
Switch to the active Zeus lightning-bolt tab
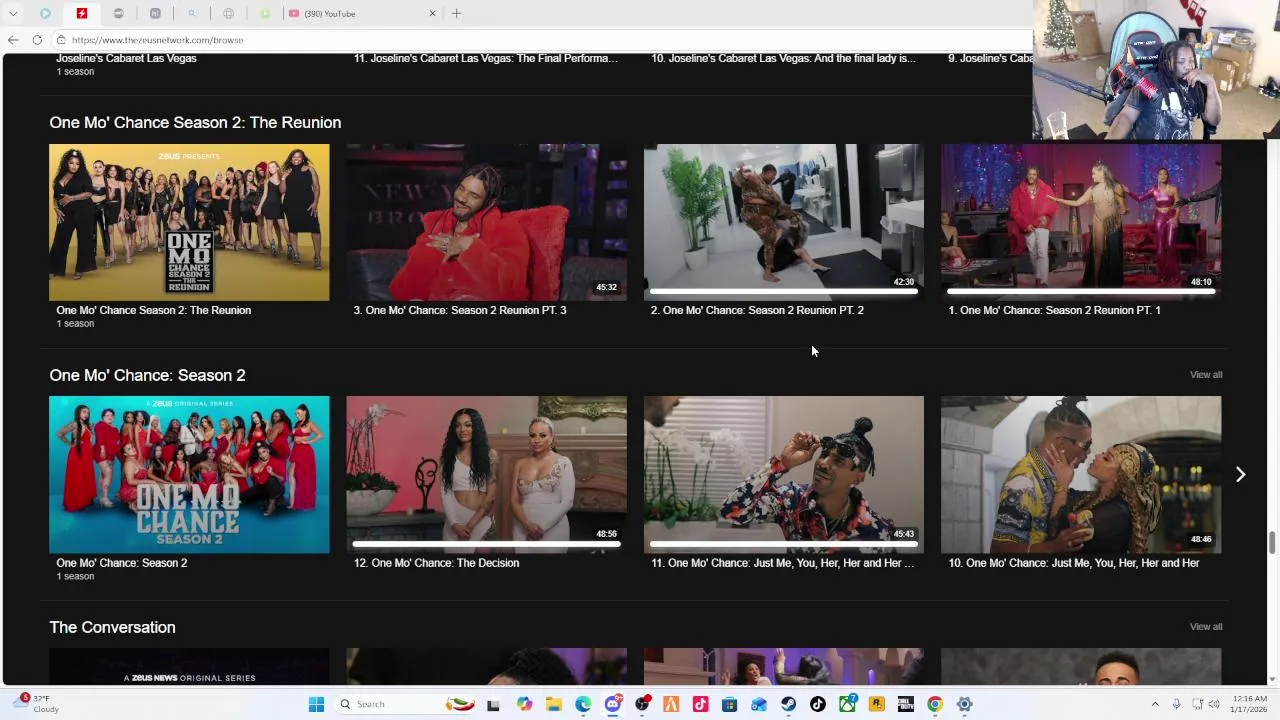click(82, 13)
